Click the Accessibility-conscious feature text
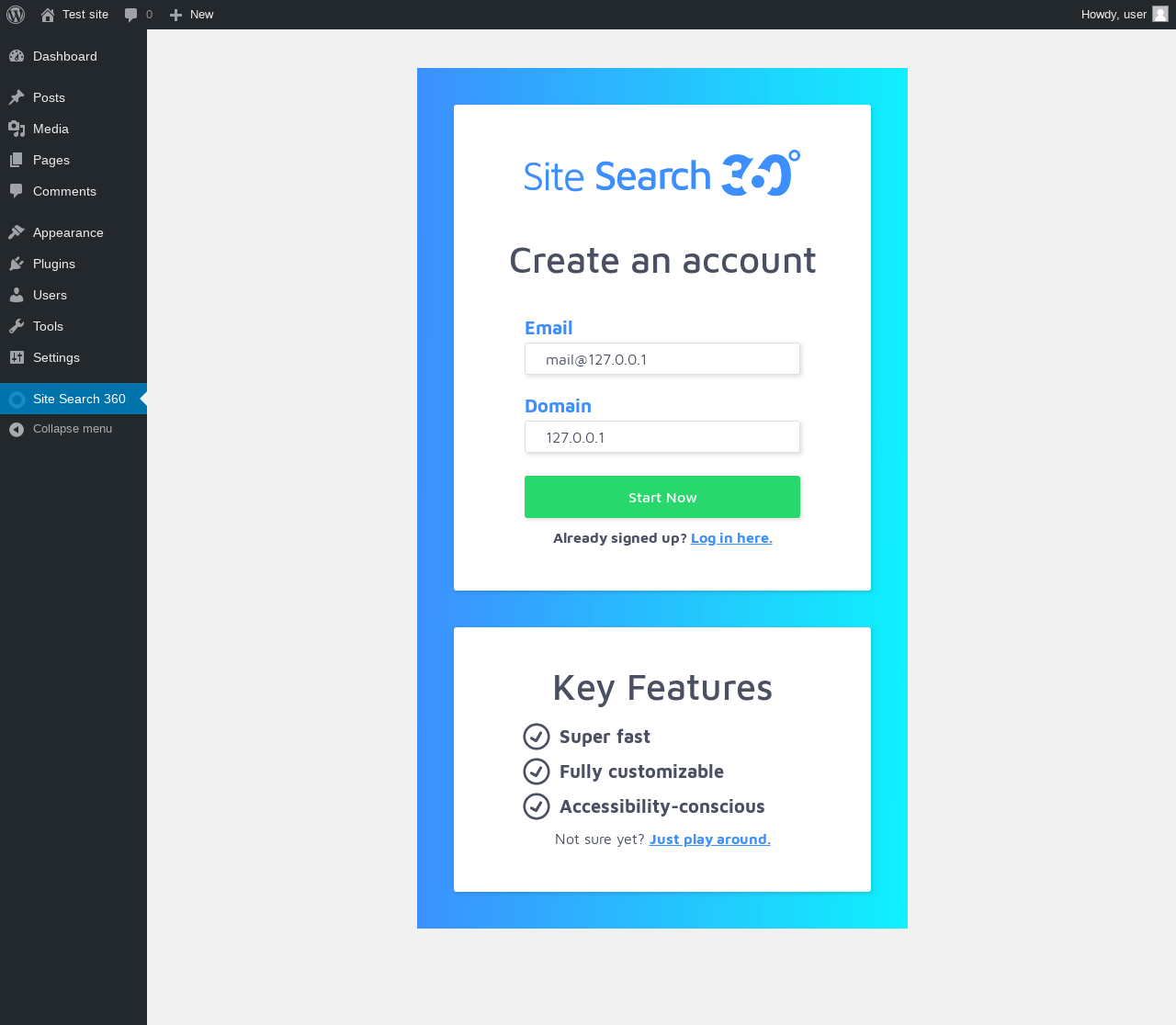The height and width of the screenshot is (1025, 1176). click(662, 806)
